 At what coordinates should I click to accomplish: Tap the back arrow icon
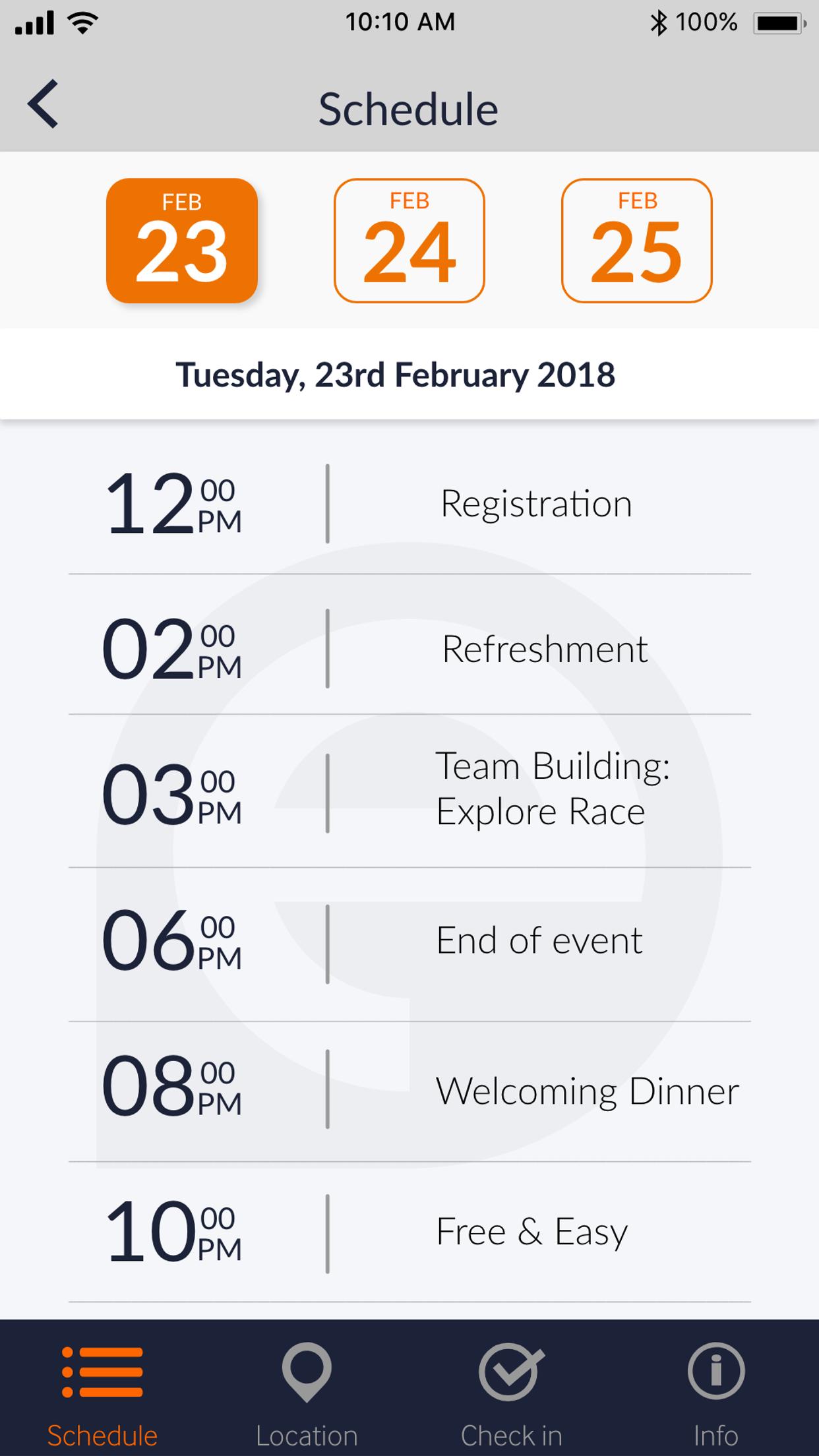click(x=44, y=104)
